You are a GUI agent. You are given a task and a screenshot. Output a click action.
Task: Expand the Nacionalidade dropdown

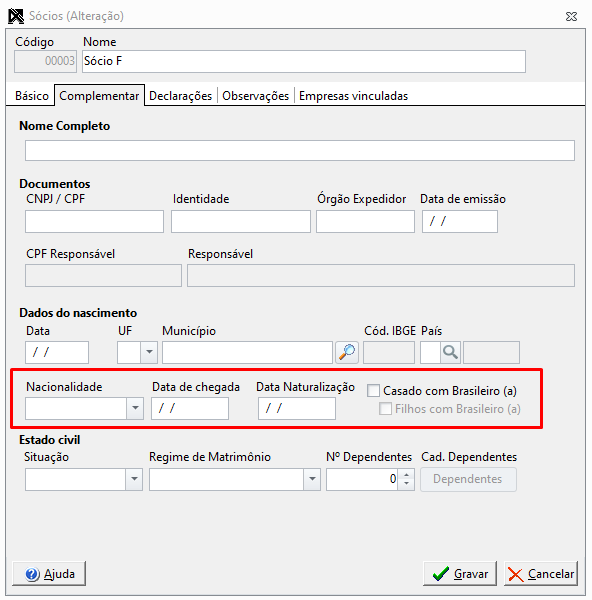(x=135, y=408)
